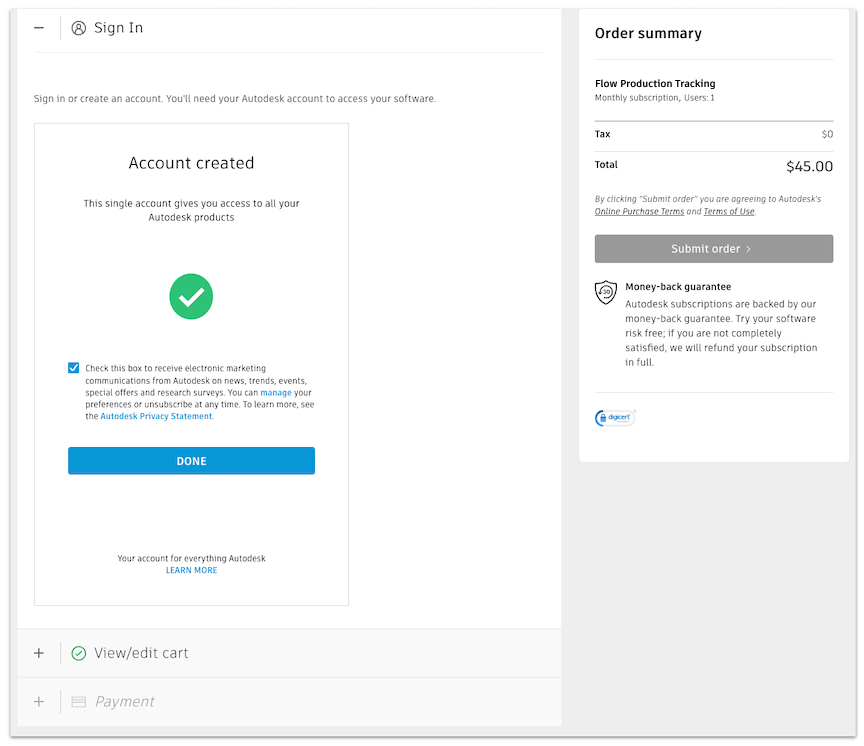Click the $45.00 total amount

point(809,166)
